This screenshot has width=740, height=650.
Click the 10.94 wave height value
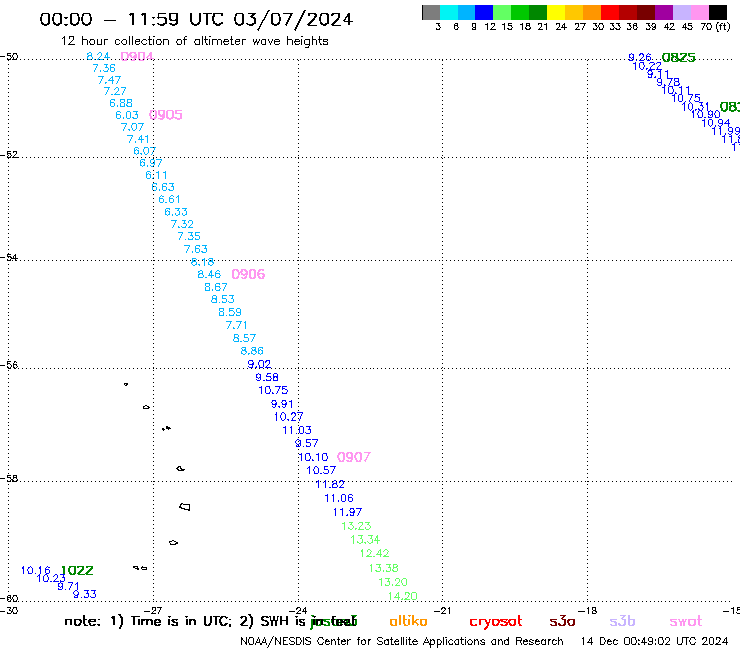716,123
